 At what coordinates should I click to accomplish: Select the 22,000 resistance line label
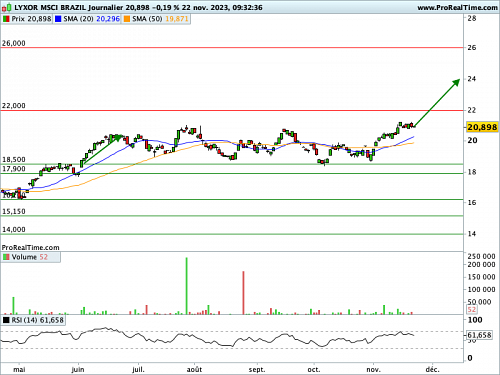click(14, 106)
